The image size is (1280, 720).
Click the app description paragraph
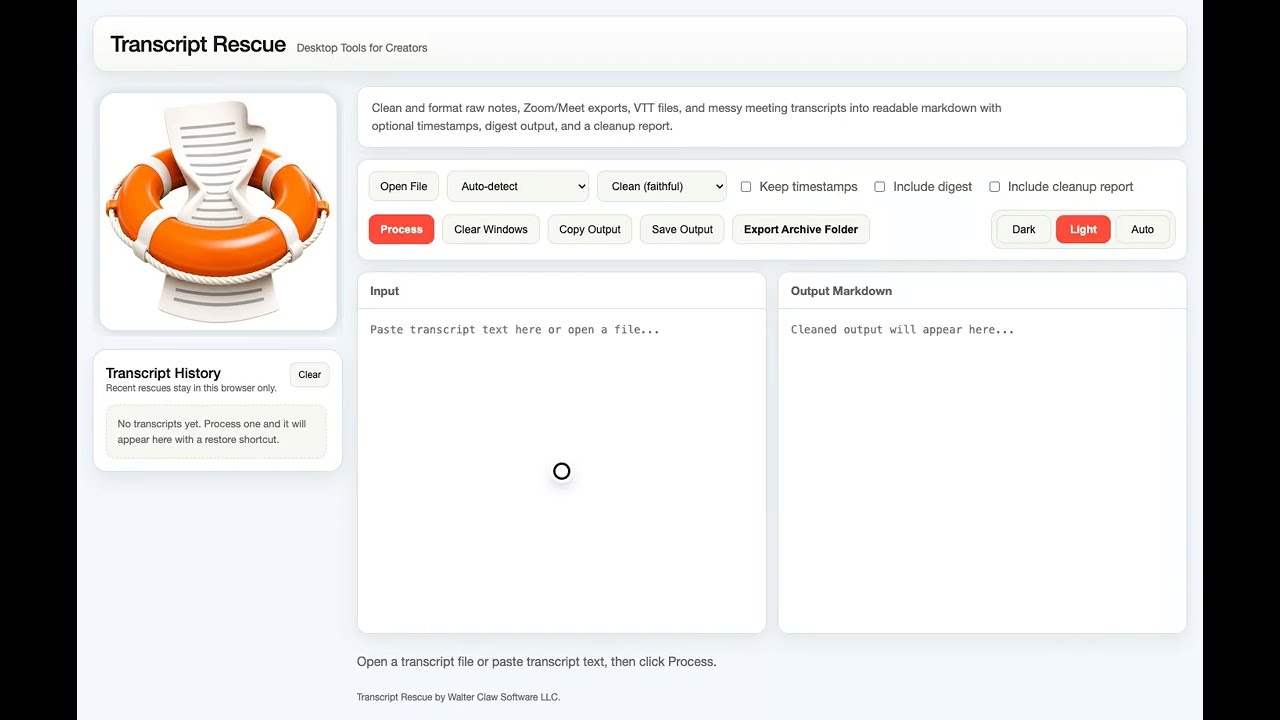tap(686, 117)
